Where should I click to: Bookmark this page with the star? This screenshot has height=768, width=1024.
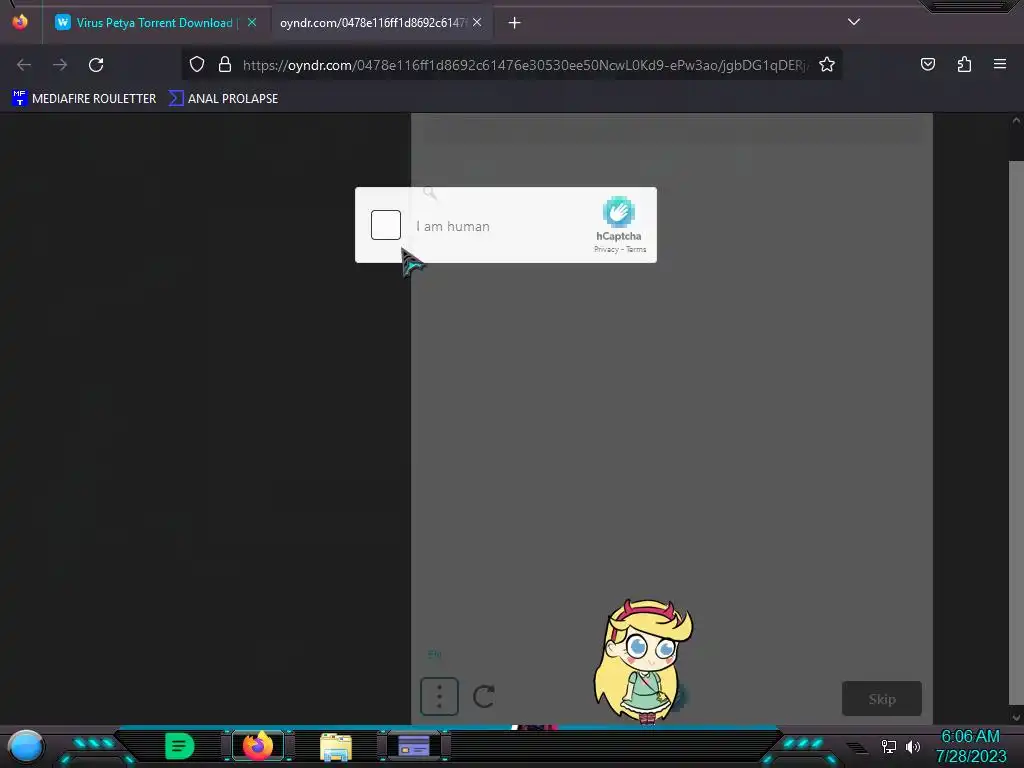[827, 64]
